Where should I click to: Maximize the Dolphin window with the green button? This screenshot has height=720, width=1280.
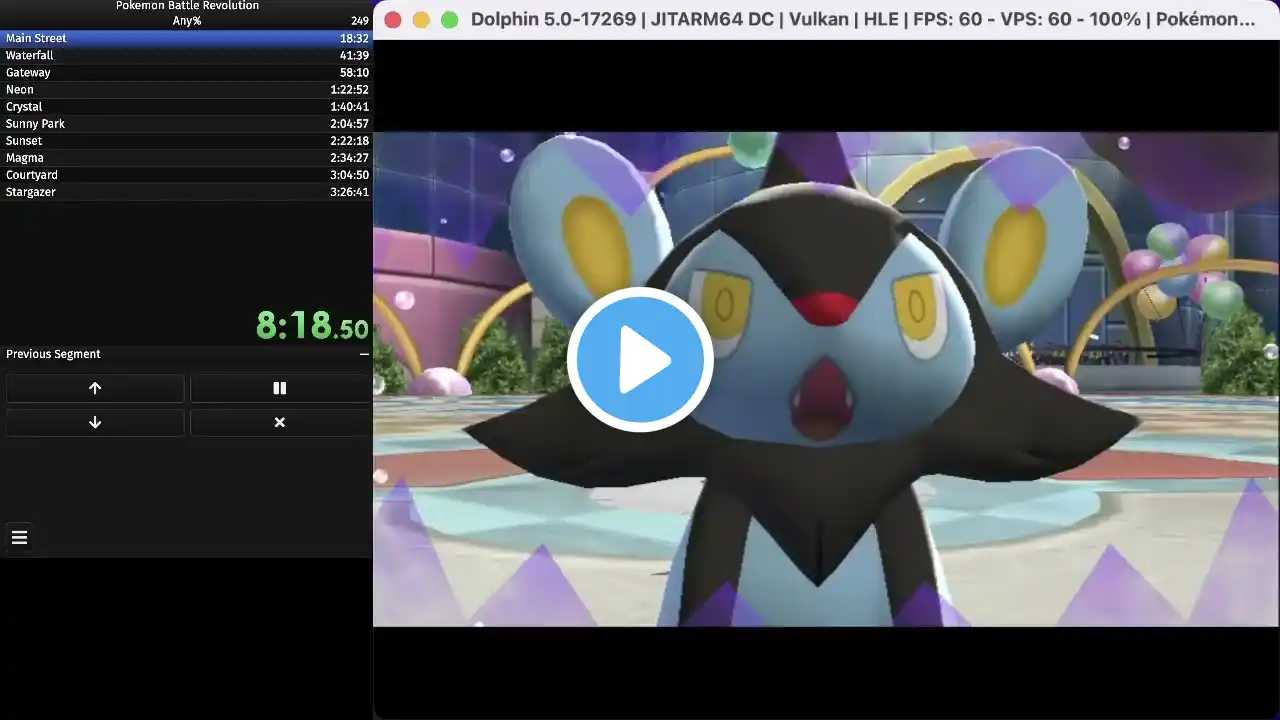tap(450, 19)
